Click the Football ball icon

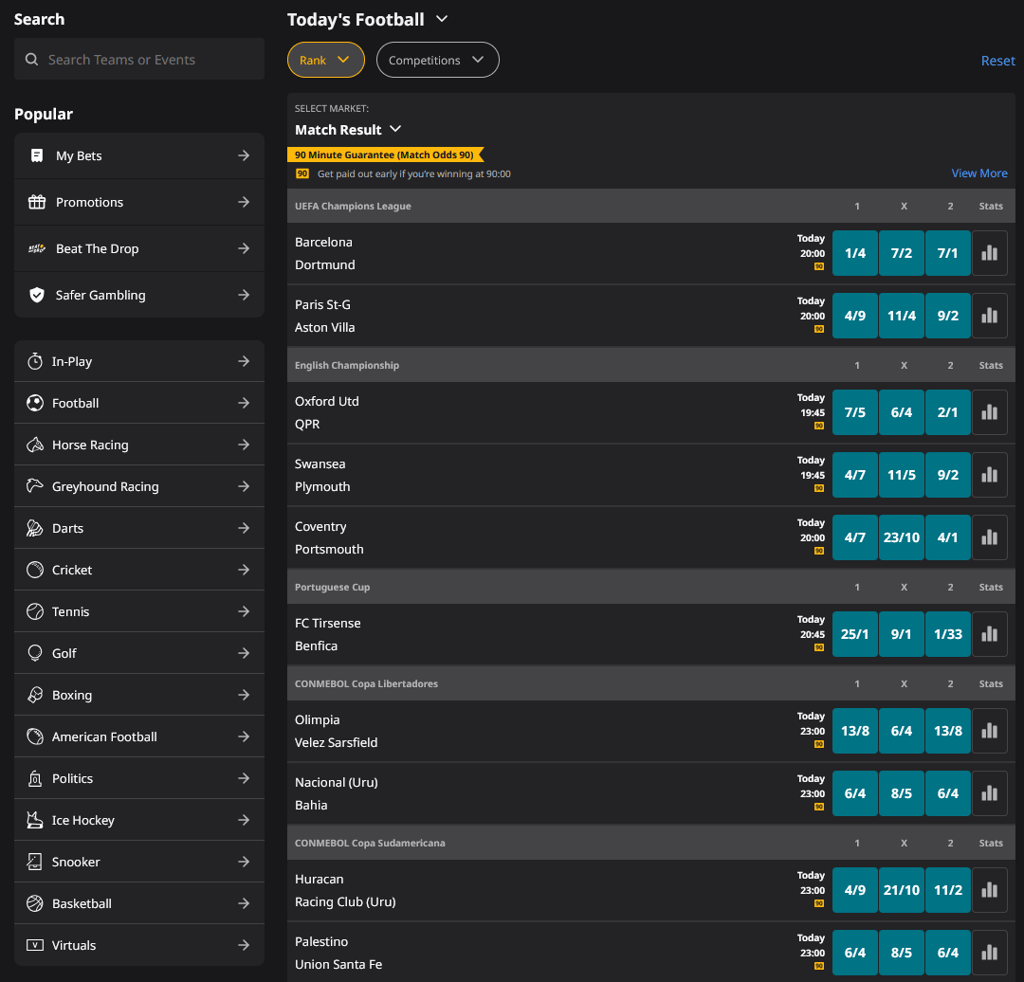click(x=35, y=403)
